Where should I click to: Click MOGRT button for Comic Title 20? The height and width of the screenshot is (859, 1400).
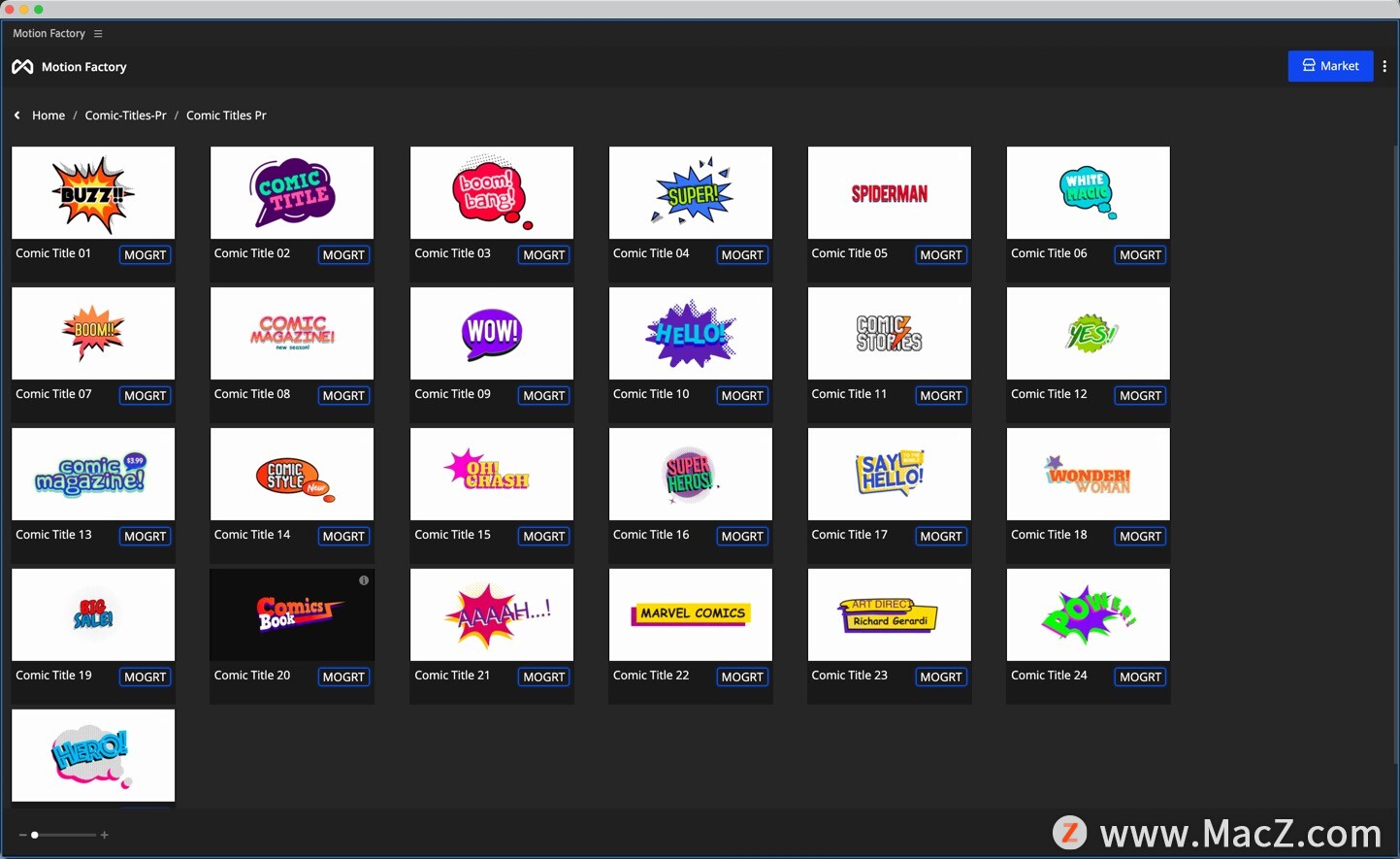[x=344, y=677]
